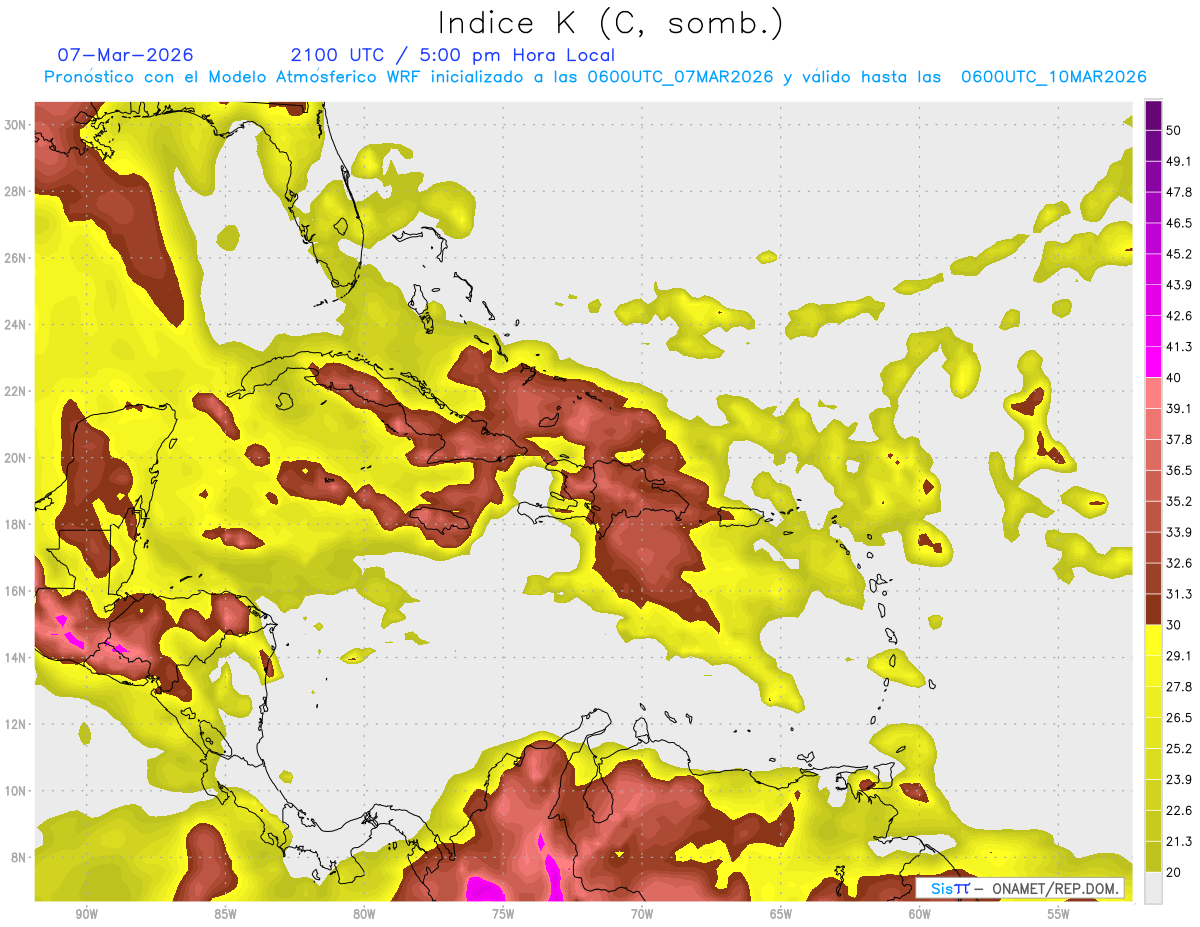Click the '90W' longitude label

click(x=86, y=914)
